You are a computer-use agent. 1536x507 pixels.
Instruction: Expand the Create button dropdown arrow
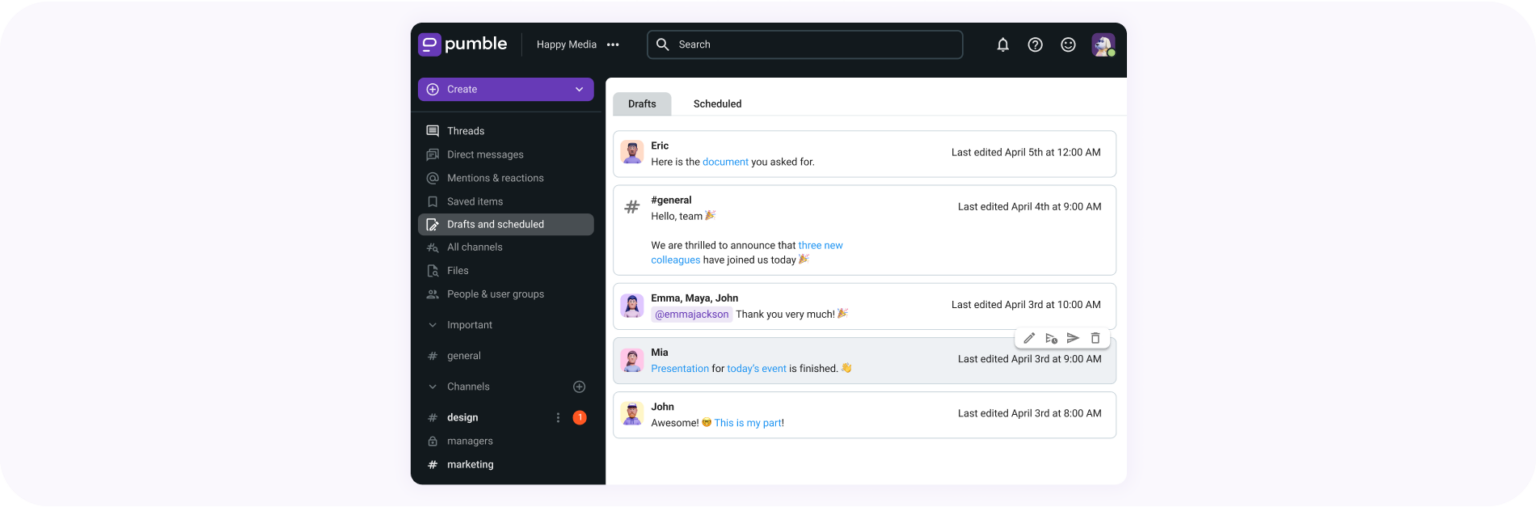tap(579, 89)
